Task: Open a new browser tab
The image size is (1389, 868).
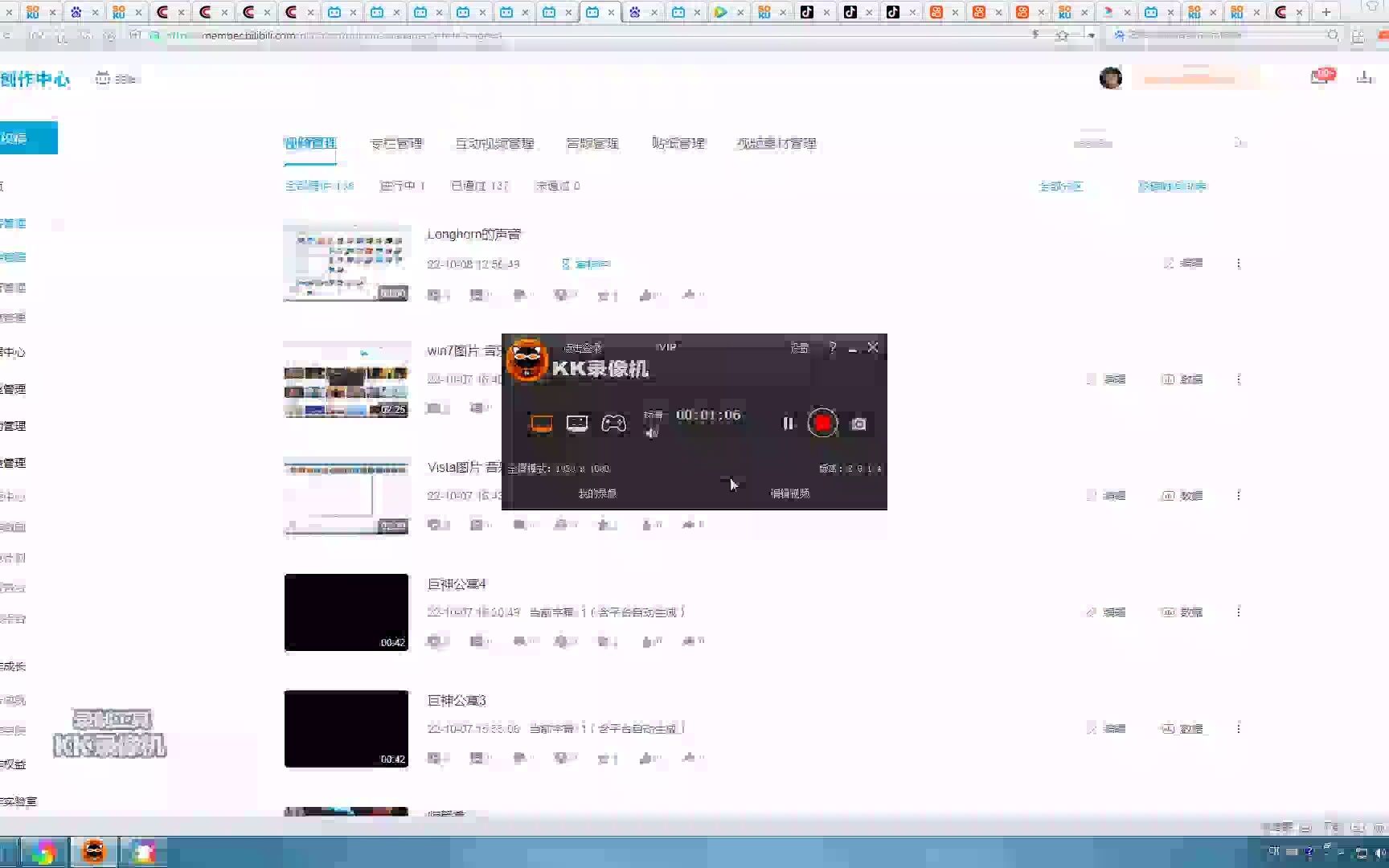Action: click(1326, 12)
